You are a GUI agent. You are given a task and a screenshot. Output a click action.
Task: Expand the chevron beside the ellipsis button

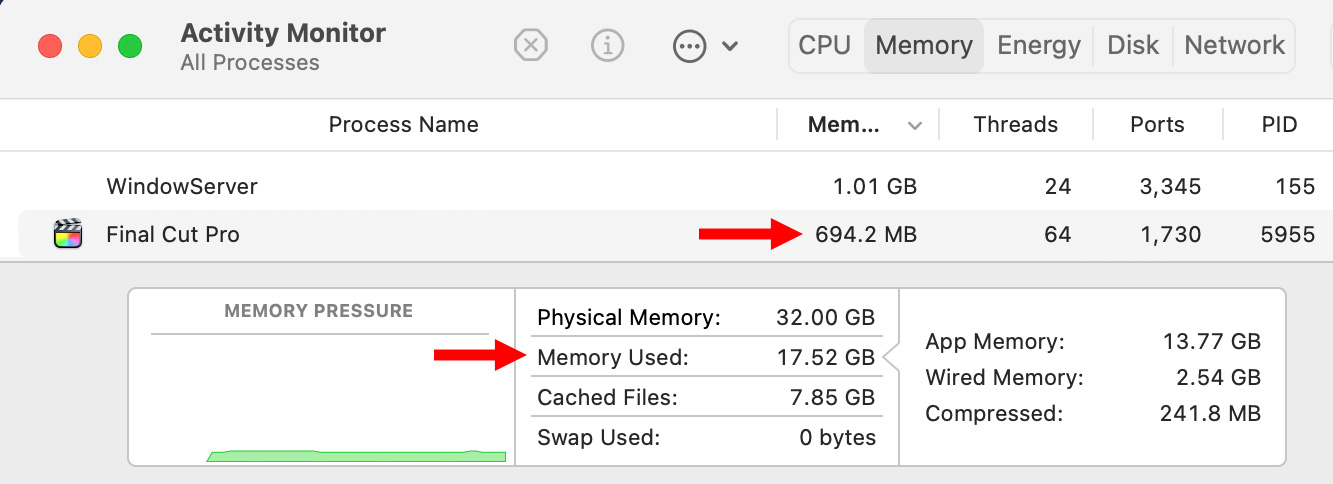(x=730, y=46)
